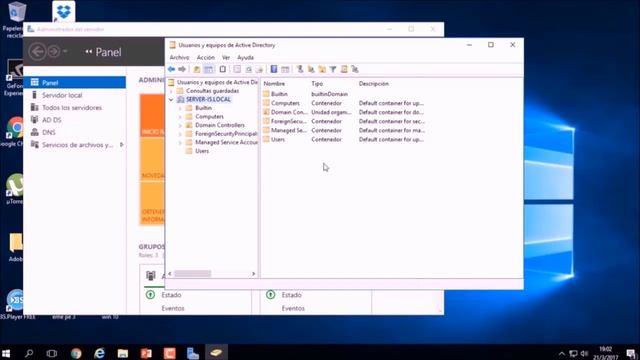Click the Google Chrome desktop shortcut

click(15, 127)
